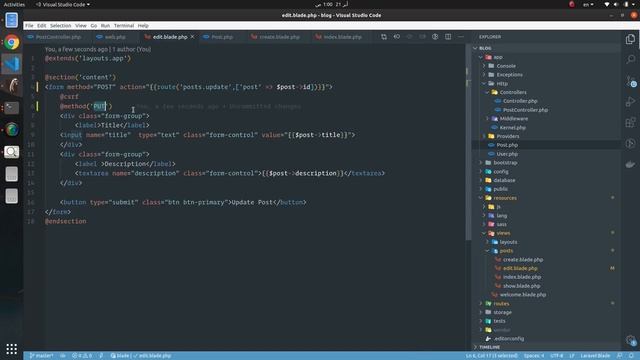Image resolution: width=640 pixels, height=360 pixels.
Task: Open the Explorer view in activity bar
Action: (x=630, y=39)
